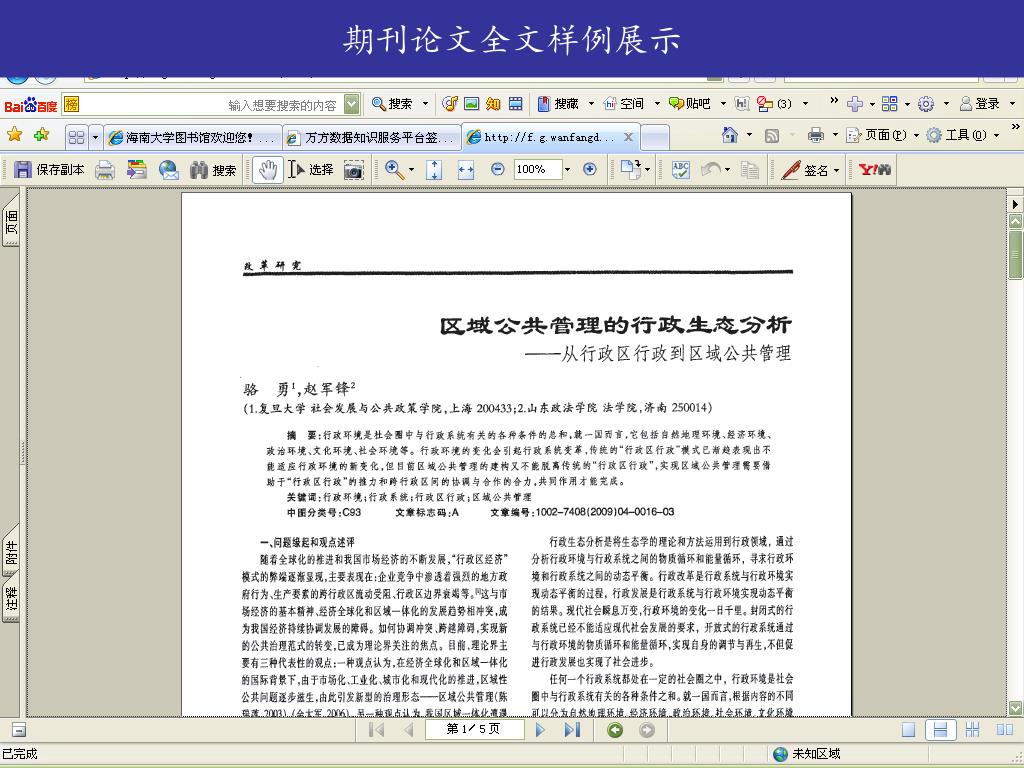
Task: Open the Baidu music icon
Action: click(x=449, y=103)
